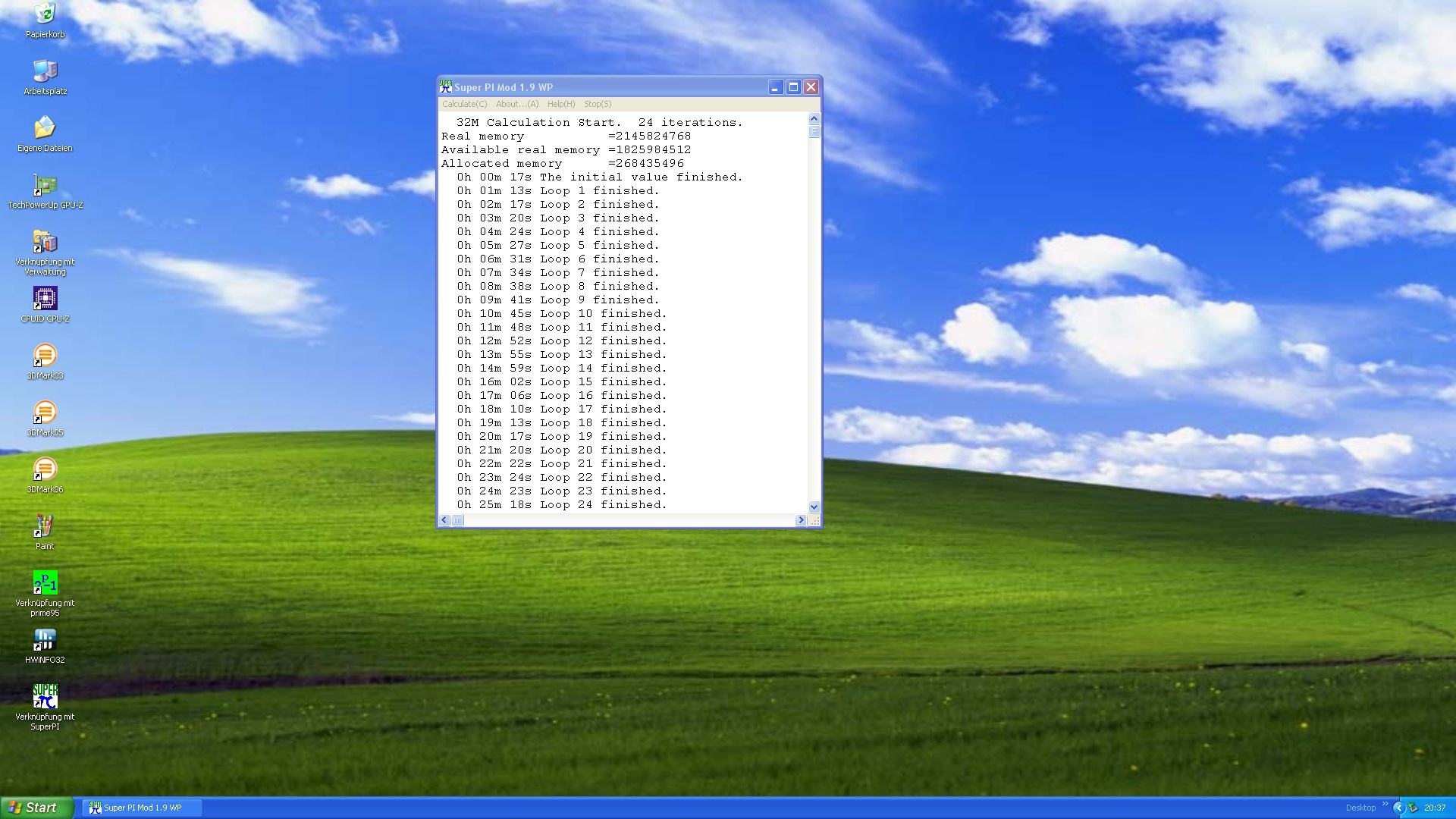This screenshot has width=1456, height=819.
Task: Select the Paint desktop shortcut
Action: (45, 526)
